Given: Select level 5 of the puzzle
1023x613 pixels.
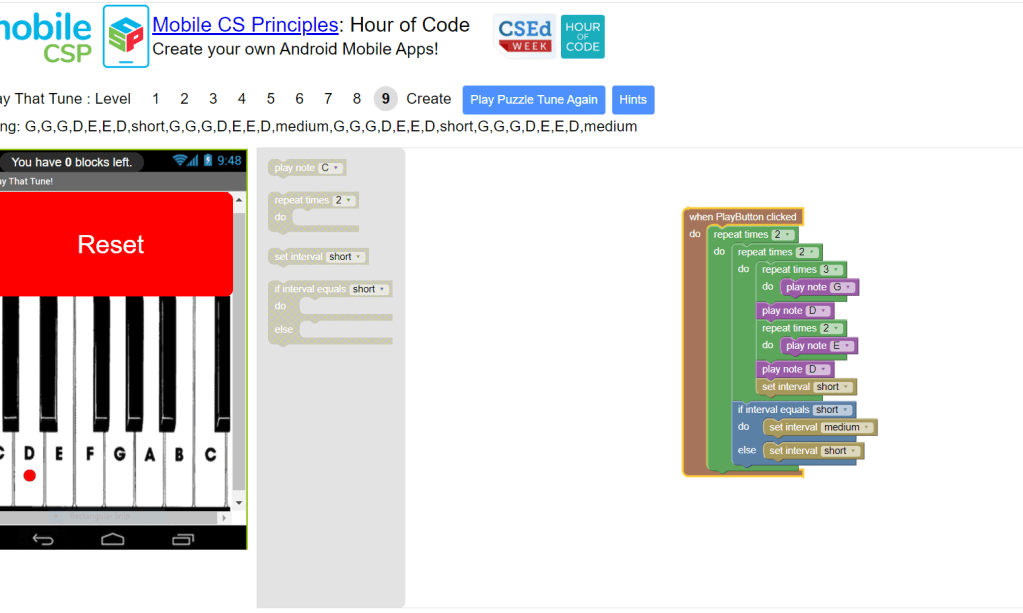Looking at the screenshot, I should (x=270, y=99).
